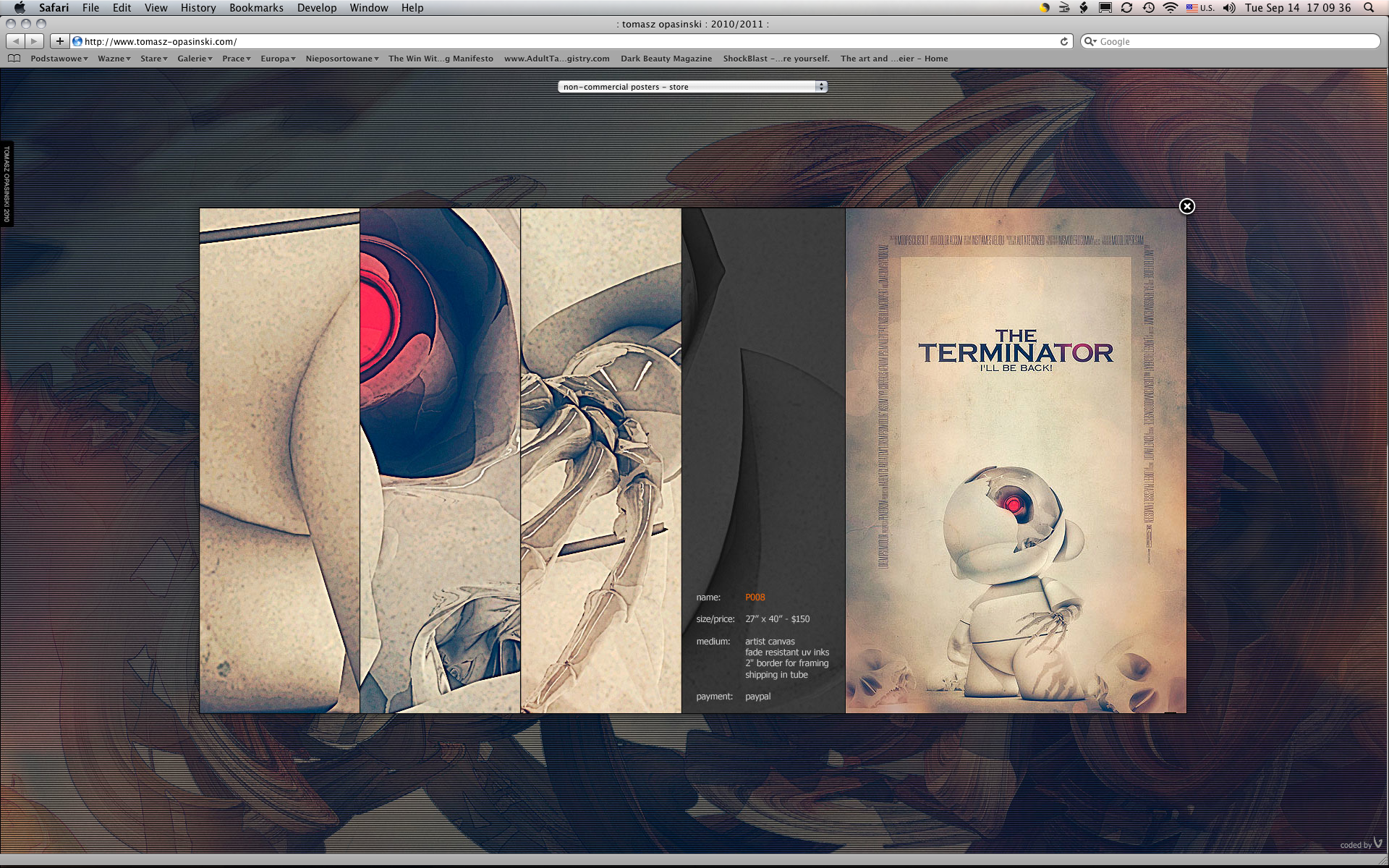Click the add bookmark plus button

[60, 41]
